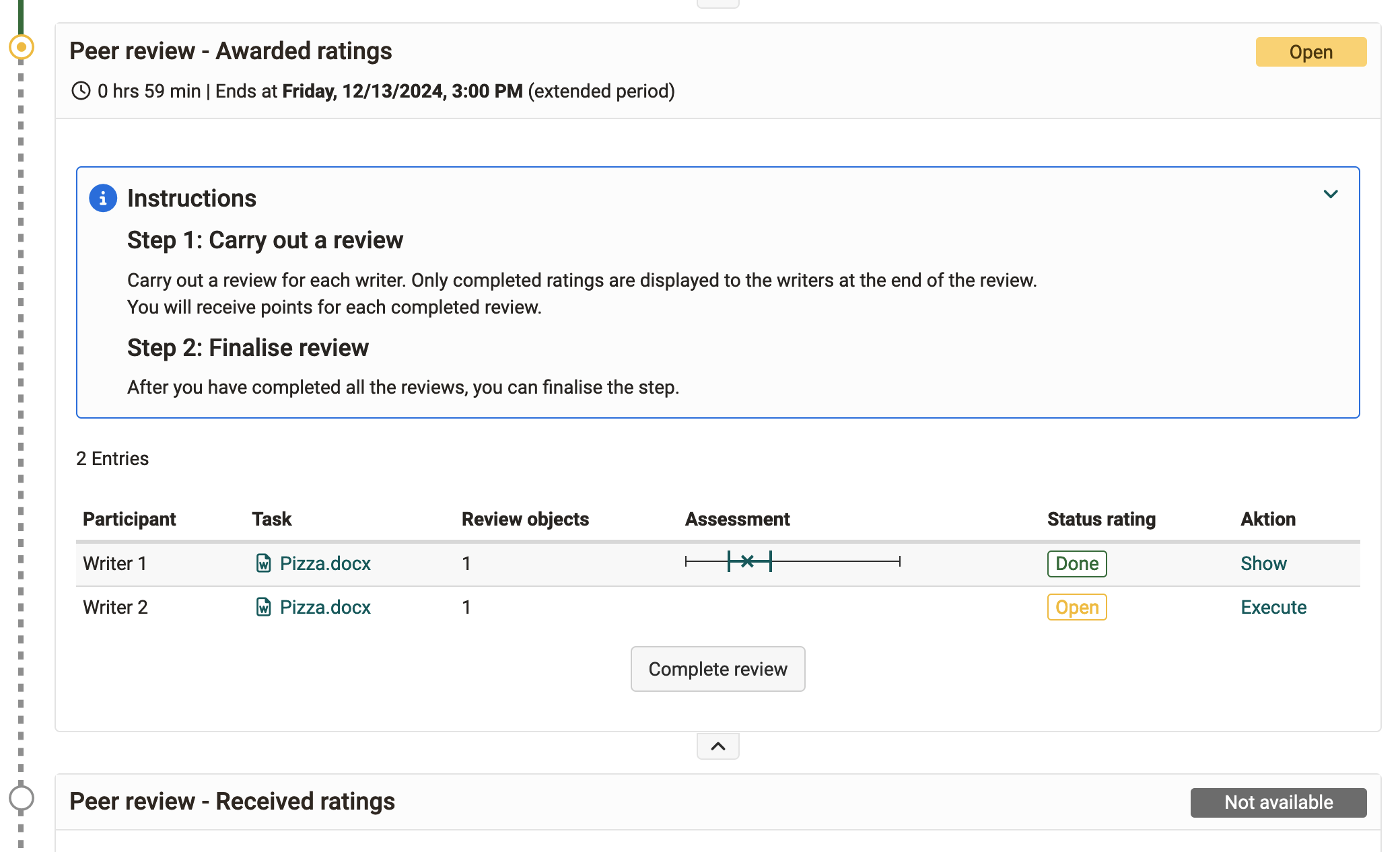
Task: Collapse the Instructions panel via the chevron
Action: click(1331, 194)
